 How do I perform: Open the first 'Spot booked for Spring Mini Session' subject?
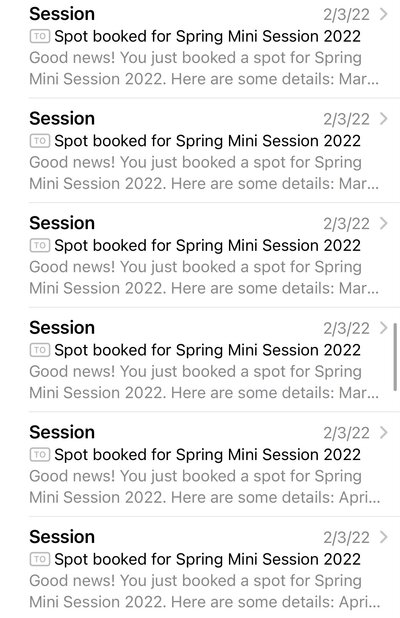click(207, 36)
